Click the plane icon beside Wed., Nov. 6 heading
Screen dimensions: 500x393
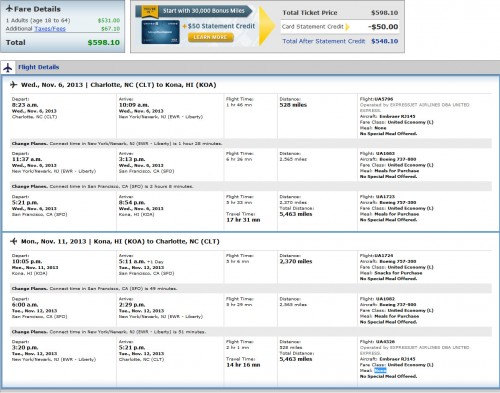13,85
